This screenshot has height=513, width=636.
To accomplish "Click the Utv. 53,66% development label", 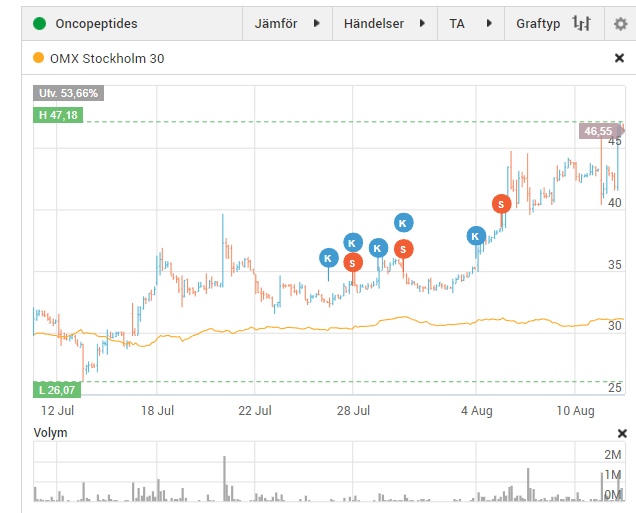I will click(x=69, y=93).
